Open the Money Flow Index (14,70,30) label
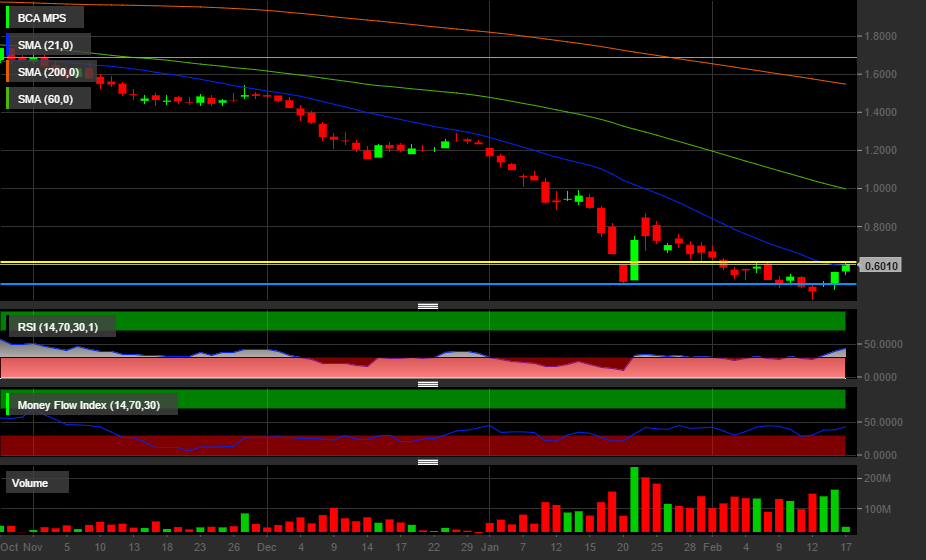This screenshot has width=926, height=560. pos(91,405)
